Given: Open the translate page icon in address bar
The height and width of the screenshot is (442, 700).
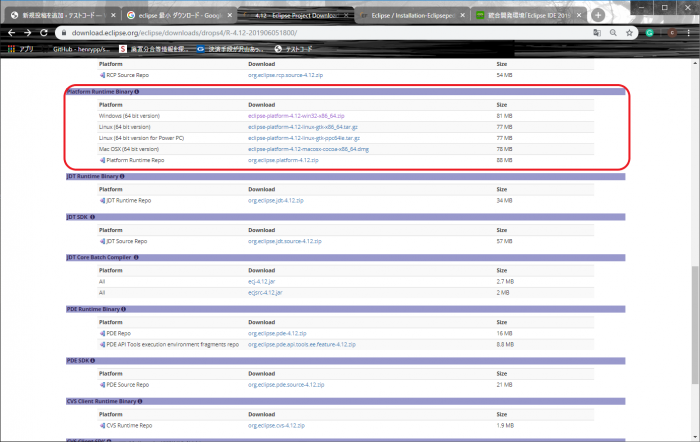Looking at the screenshot, I should pos(597,33).
